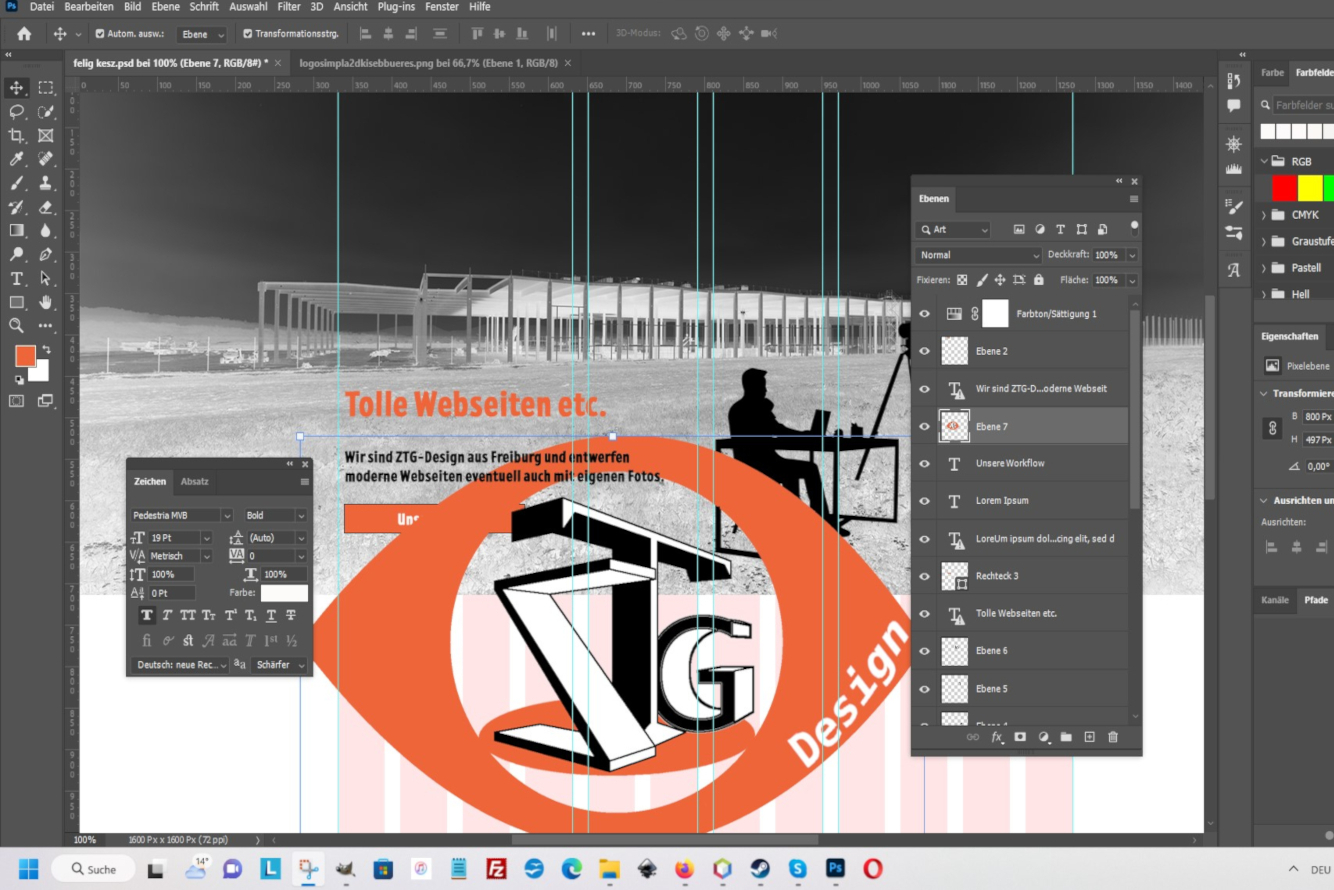Image resolution: width=1334 pixels, height=890 pixels.
Task: Hide the Rechteck 3 layer
Action: coord(924,576)
